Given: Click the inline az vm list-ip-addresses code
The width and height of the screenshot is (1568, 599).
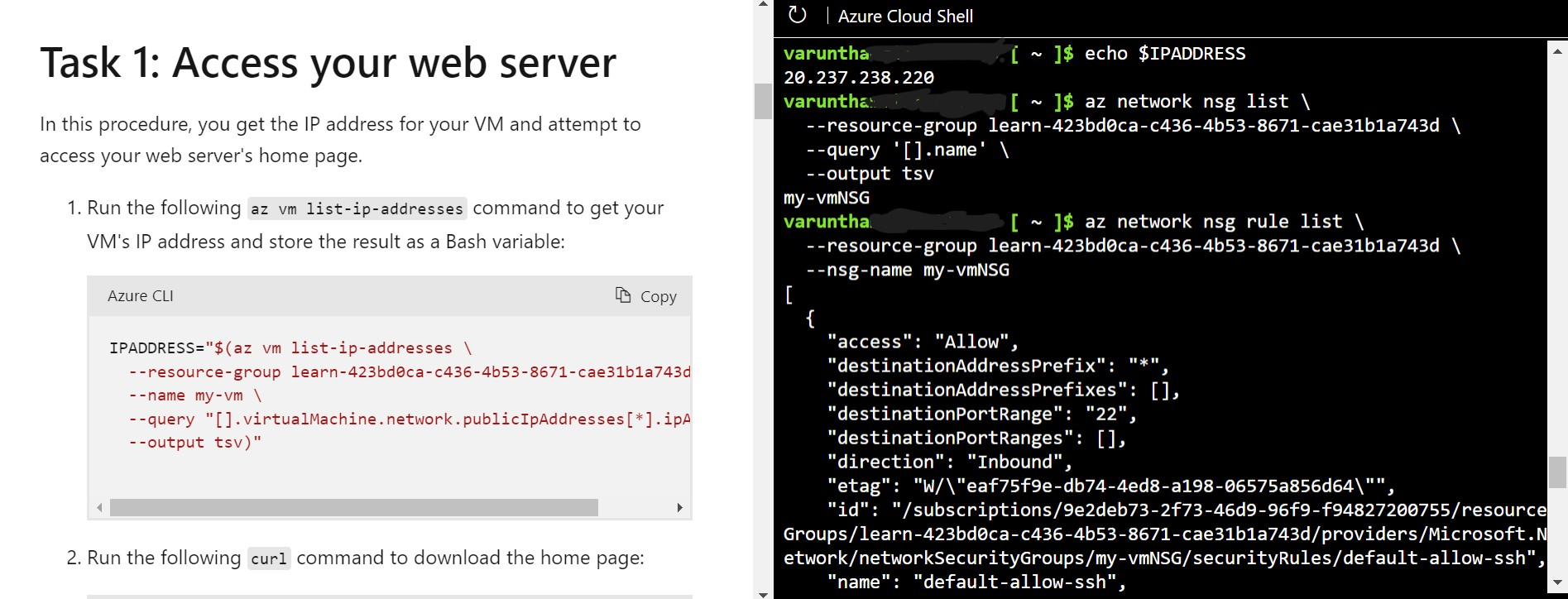Looking at the screenshot, I should [357, 208].
